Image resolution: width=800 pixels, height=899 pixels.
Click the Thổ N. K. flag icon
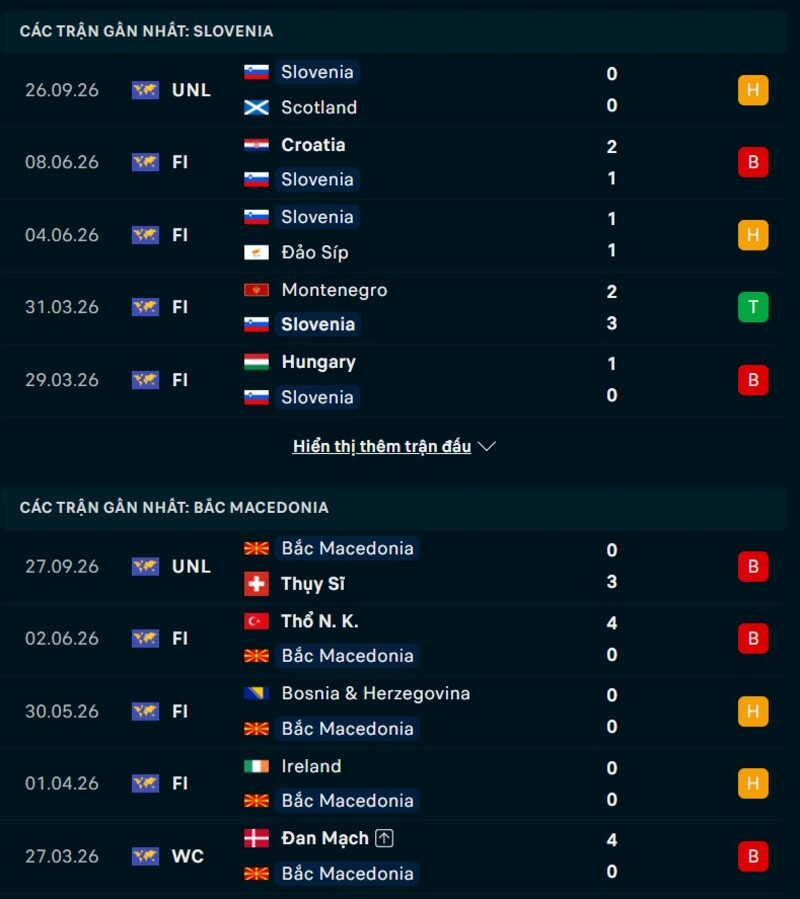[x=256, y=622]
